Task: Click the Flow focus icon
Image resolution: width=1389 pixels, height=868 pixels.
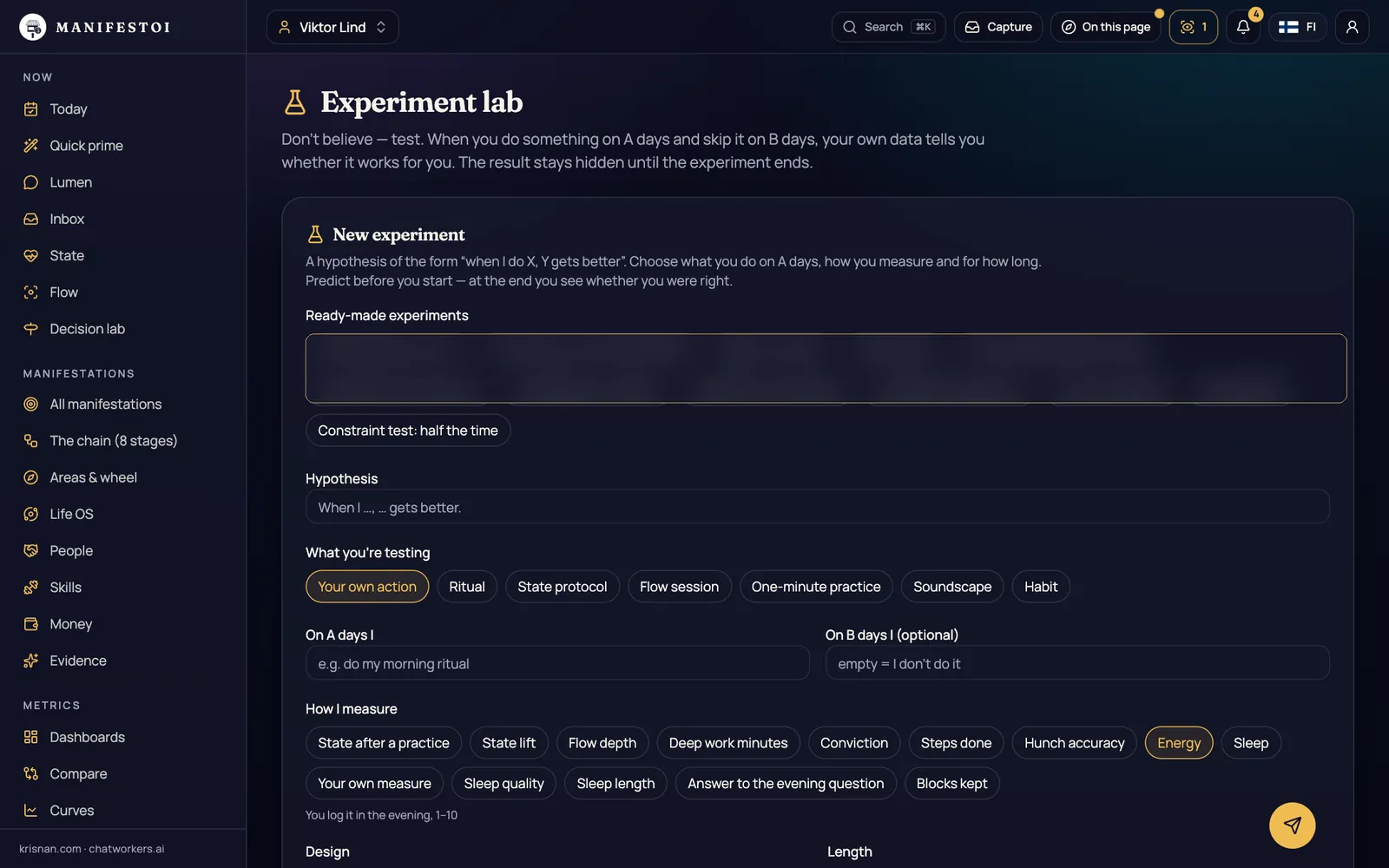Action: (x=31, y=293)
